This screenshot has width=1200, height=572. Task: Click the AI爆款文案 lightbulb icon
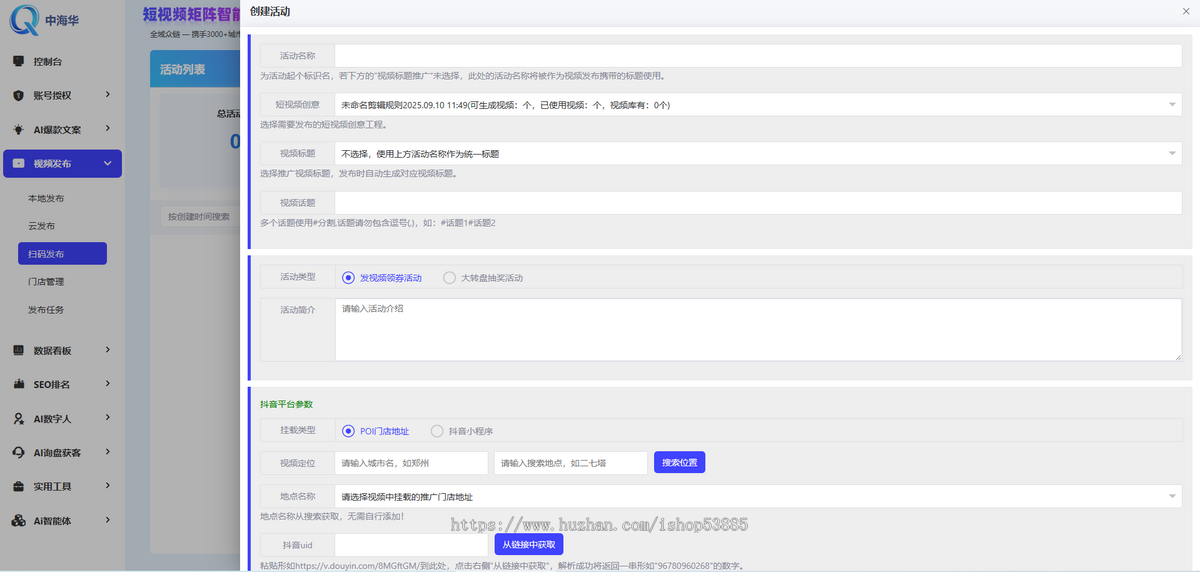pyautogui.click(x=18, y=130)
